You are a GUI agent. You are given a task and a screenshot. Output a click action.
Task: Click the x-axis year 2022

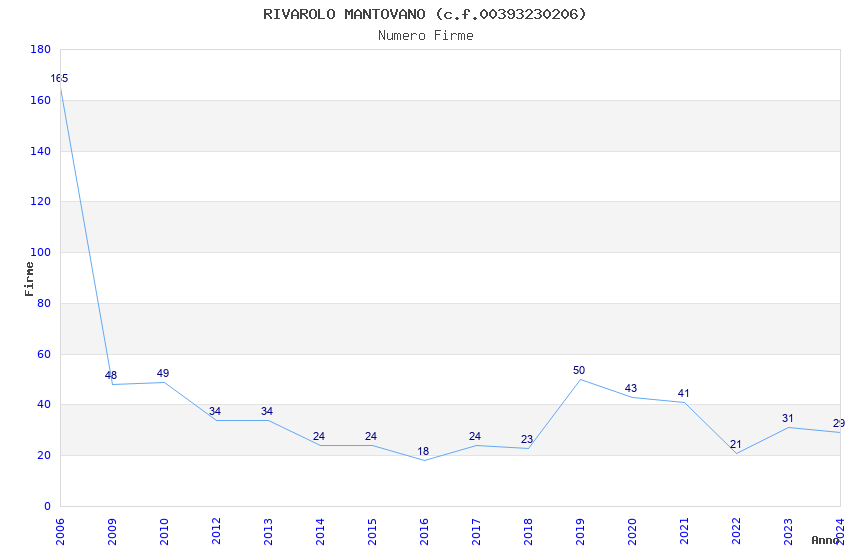click(x=737, y=531)
